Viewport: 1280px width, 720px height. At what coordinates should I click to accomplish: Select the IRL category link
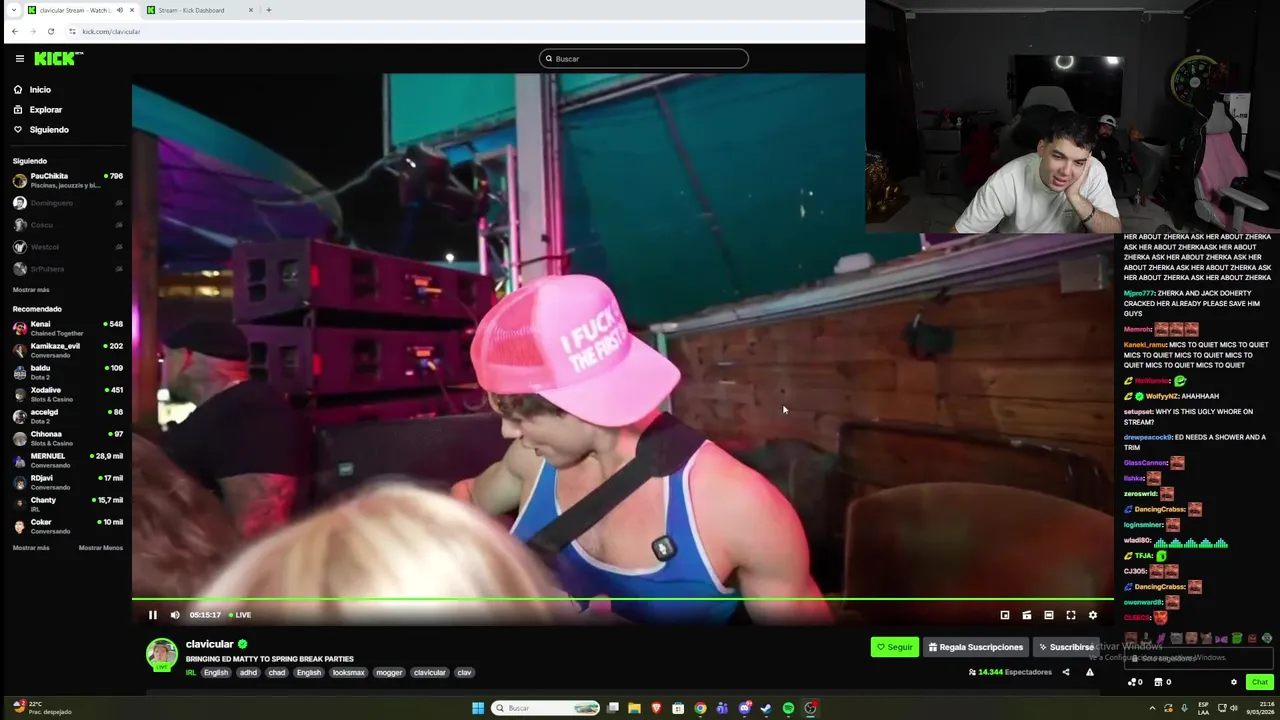coord(190,673)
